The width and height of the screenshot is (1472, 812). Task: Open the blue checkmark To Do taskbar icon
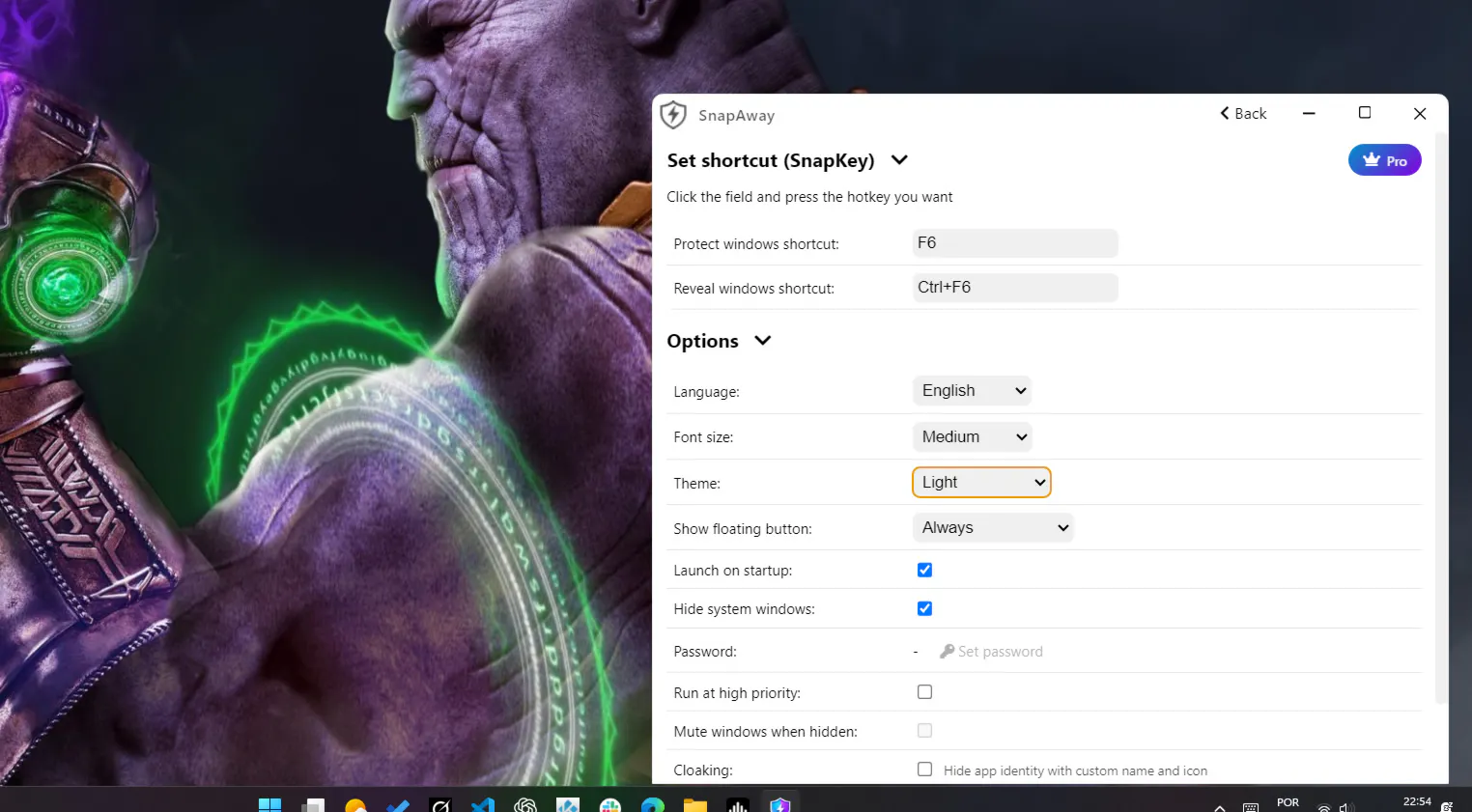(398, 805)
